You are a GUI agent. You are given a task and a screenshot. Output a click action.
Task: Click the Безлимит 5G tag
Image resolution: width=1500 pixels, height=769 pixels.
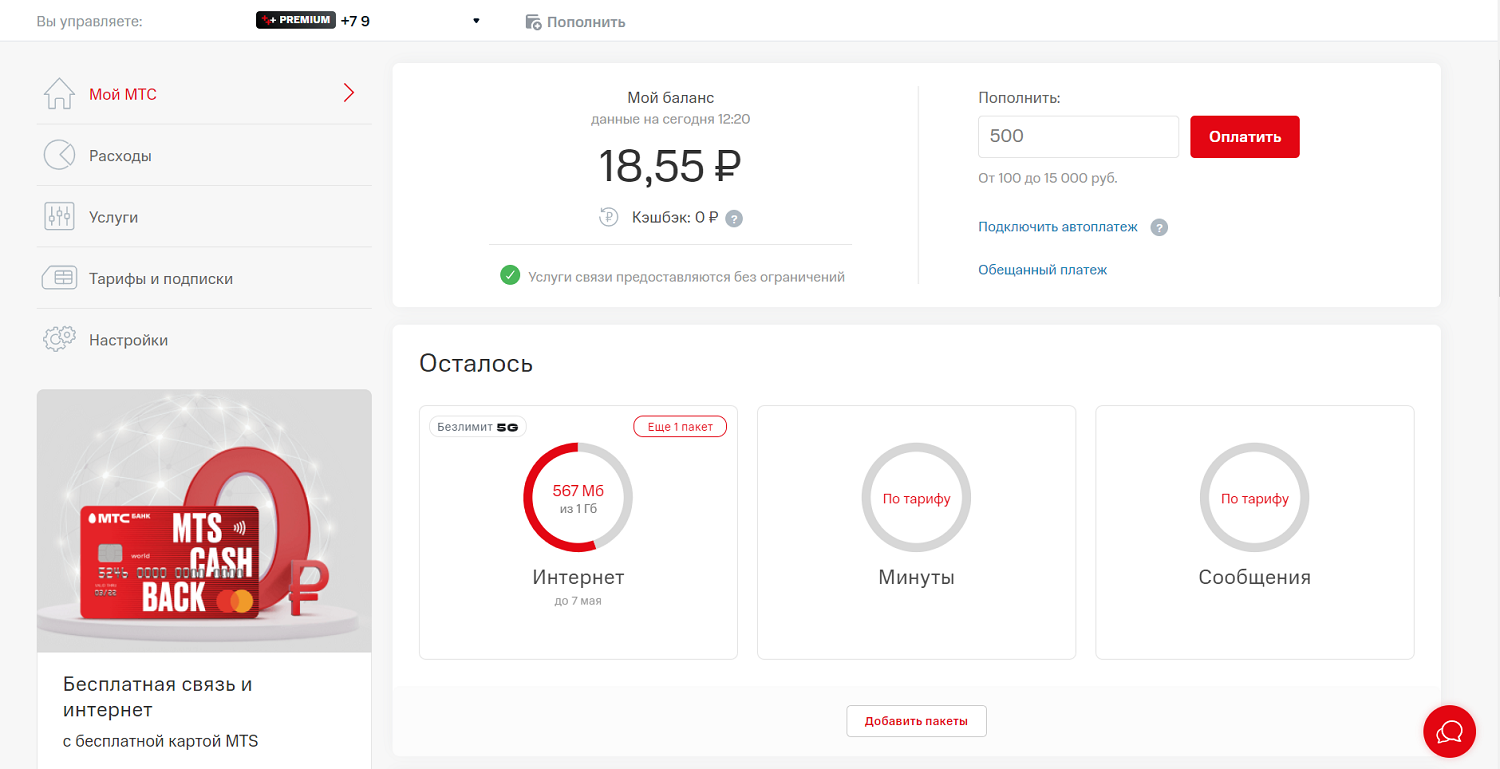478,427
